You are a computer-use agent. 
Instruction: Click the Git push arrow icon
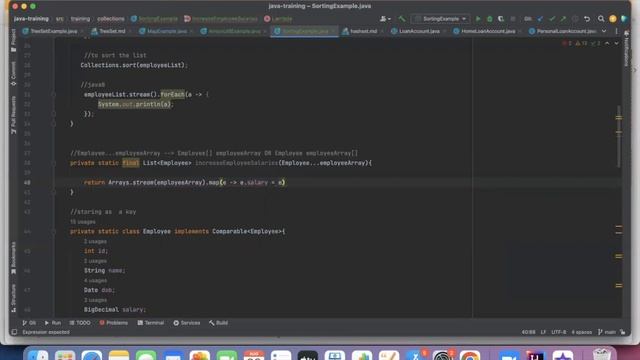click(x=563, y=19)
